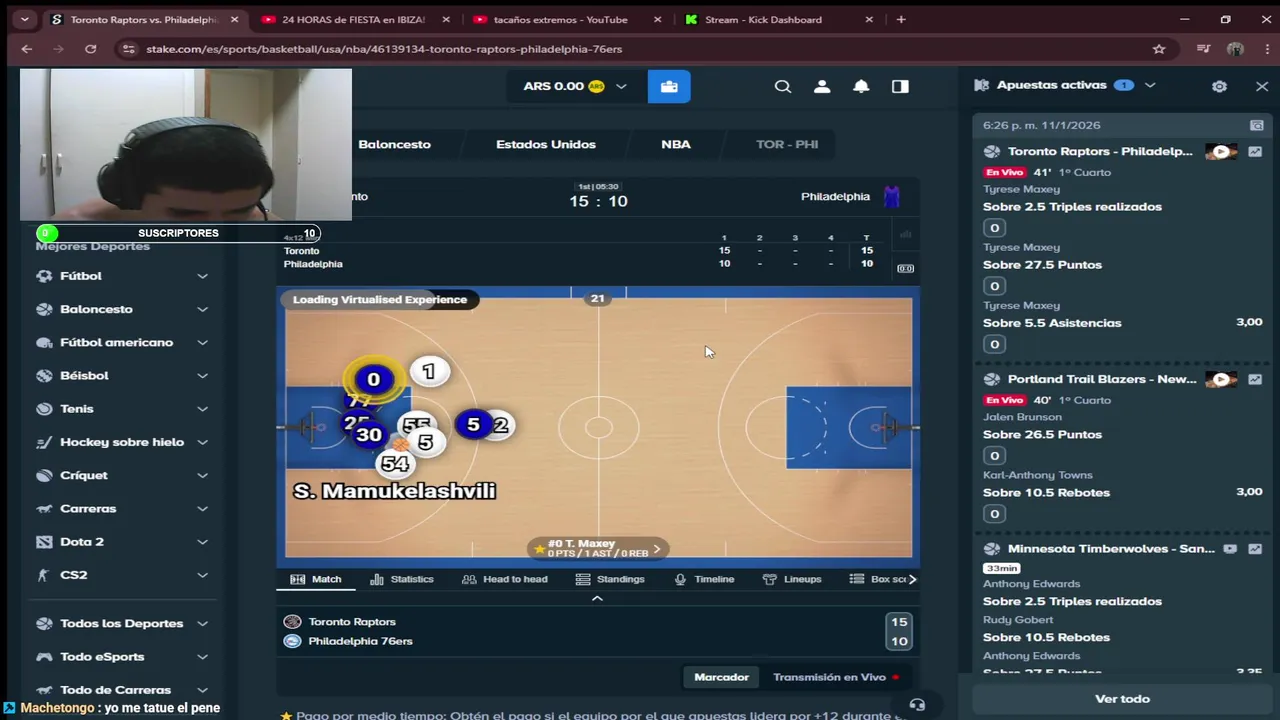Expand the Todo eSports section
This screenshot has height=720, width=1280.
(202, 657)
